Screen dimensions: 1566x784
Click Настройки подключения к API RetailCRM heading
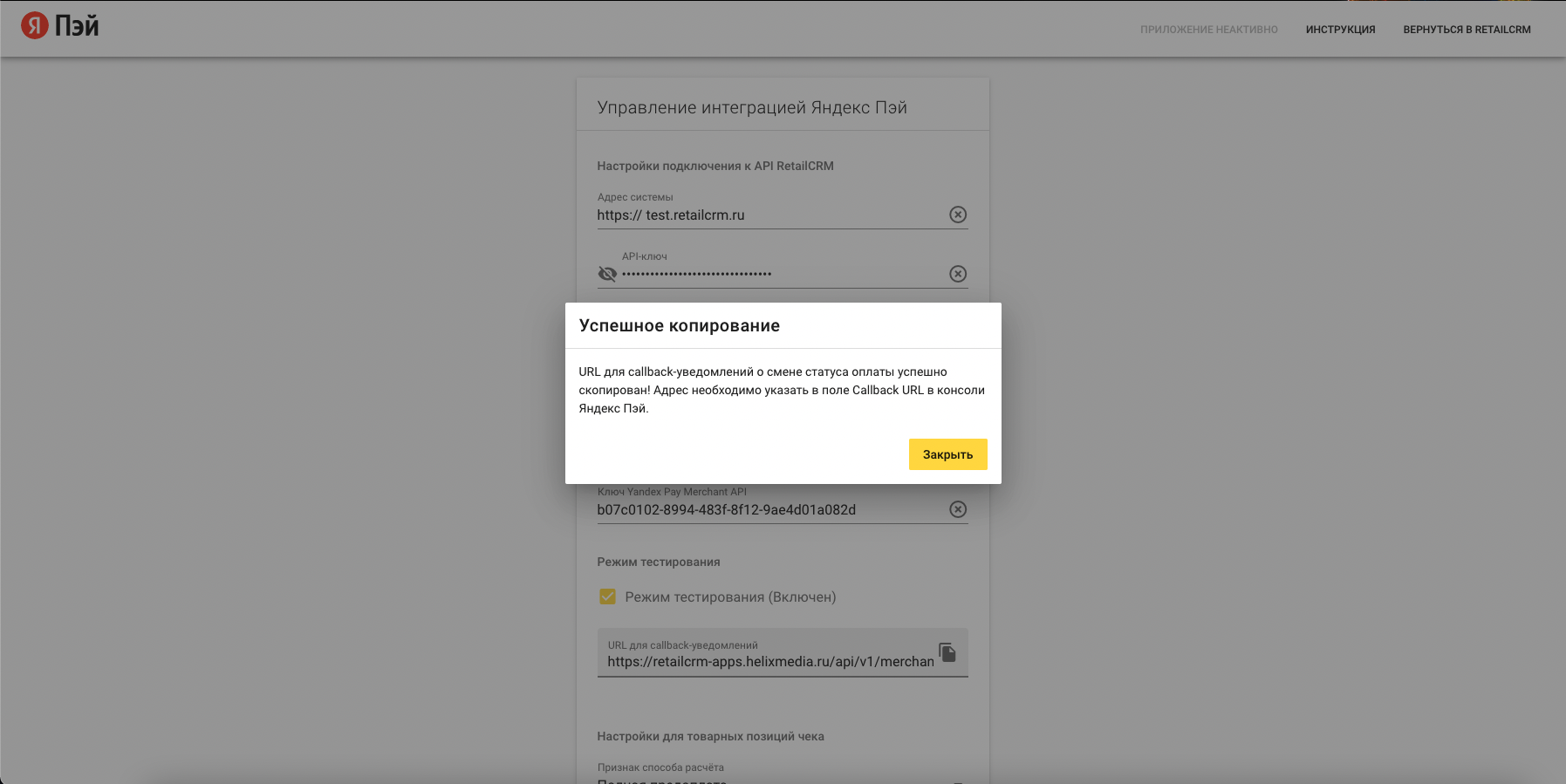click(x=715, y=166)
